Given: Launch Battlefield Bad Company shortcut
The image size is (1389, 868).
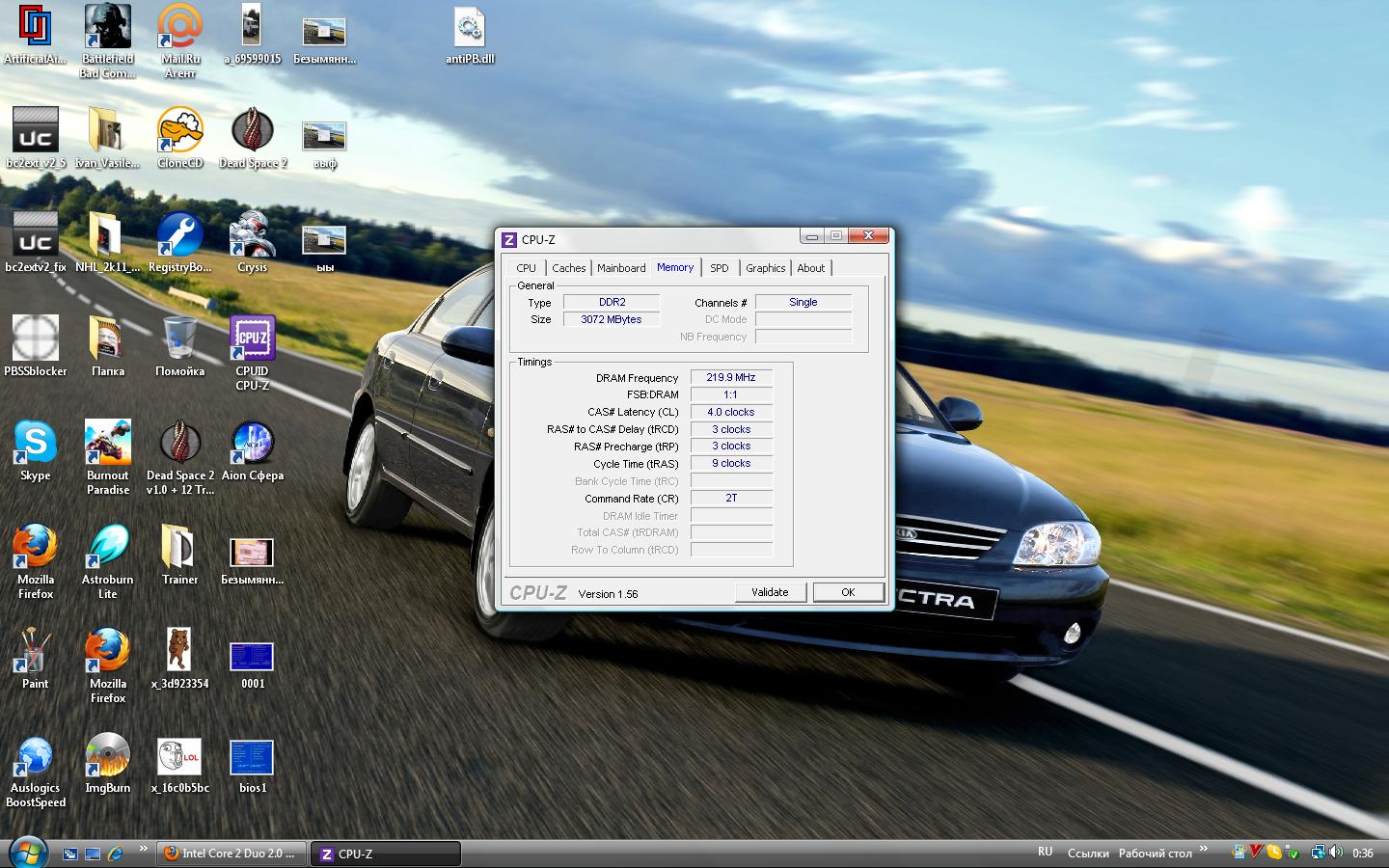Looking at the screenshot, I should [x=107, y=27].
